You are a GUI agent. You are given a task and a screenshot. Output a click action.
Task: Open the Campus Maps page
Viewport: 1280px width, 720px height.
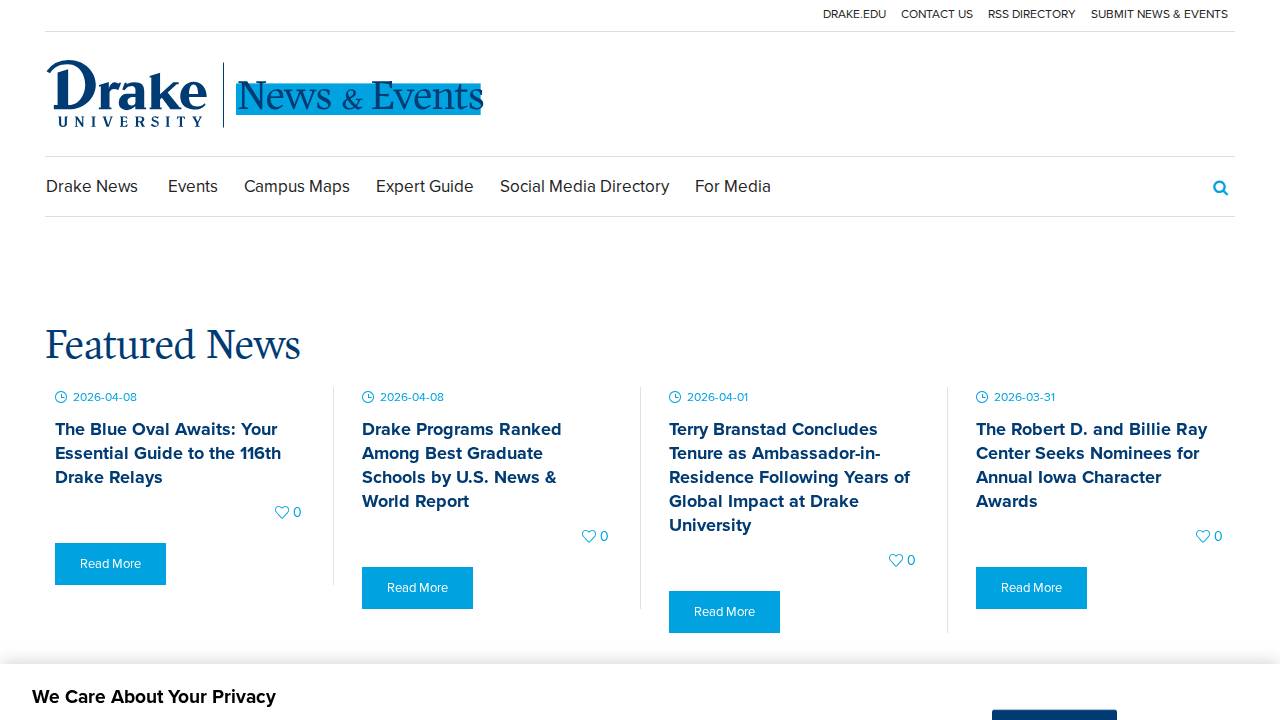(x=296, y=187)
